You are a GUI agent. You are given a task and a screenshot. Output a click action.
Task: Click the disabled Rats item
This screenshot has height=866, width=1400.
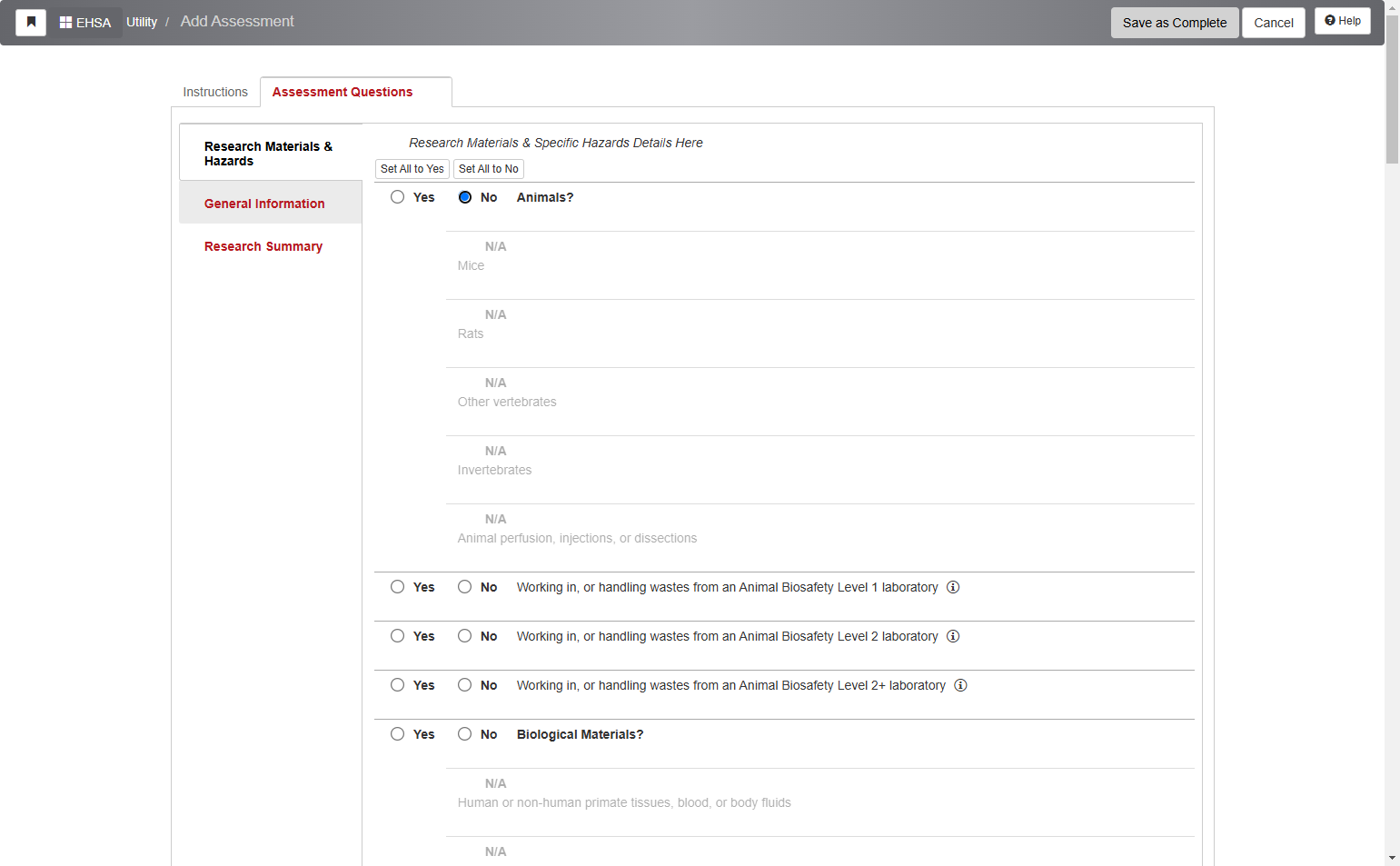coord(471,333)
